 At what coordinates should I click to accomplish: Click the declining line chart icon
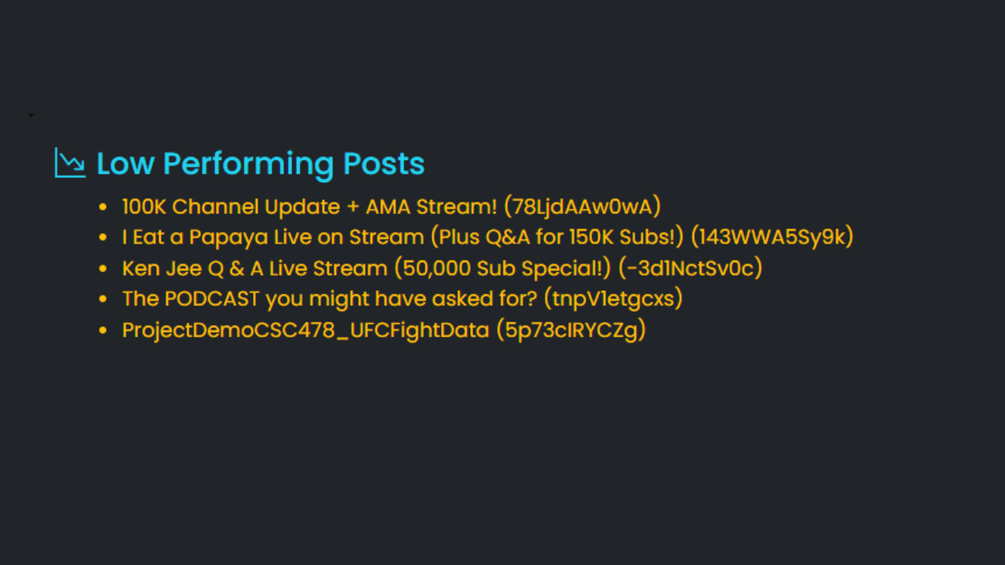(70, 163)
